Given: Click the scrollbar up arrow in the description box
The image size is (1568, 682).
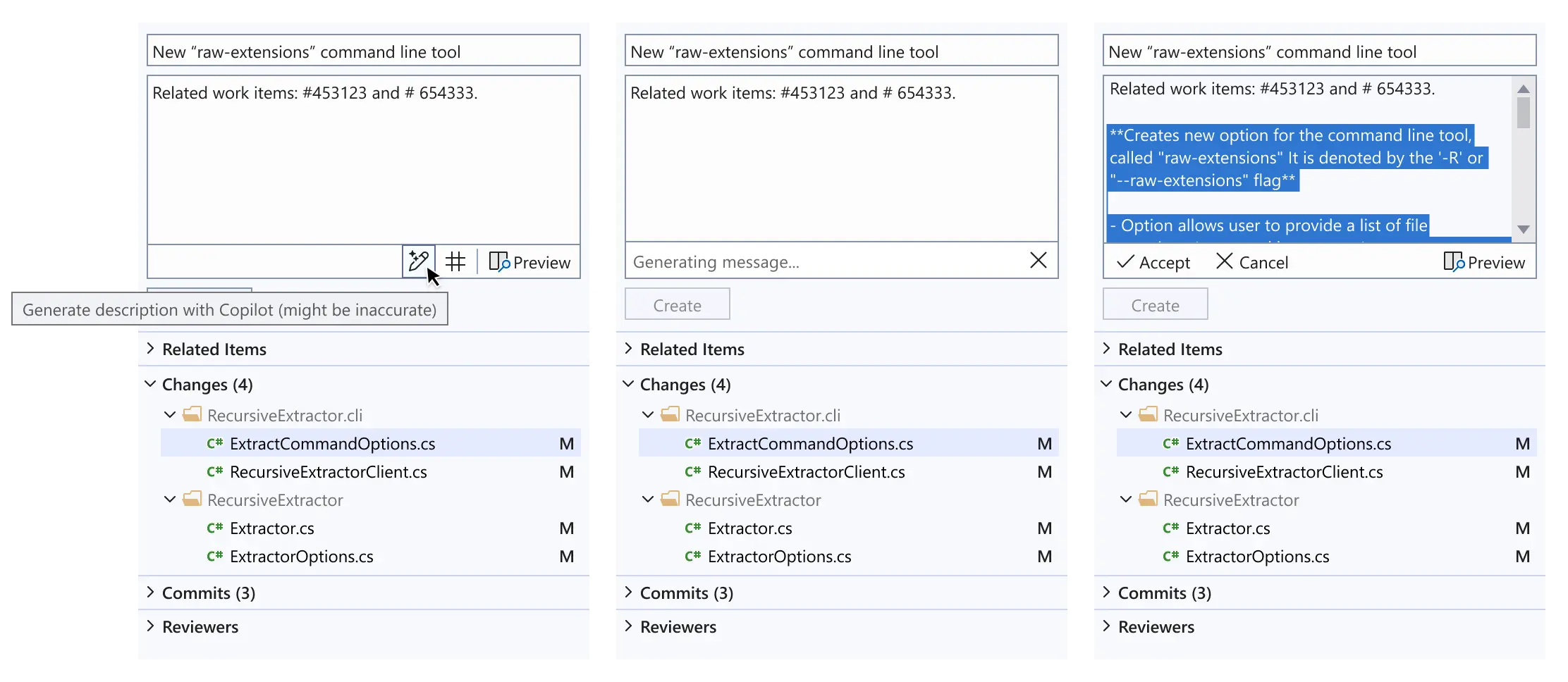Looking at the screenshot, I should click(x=1523, y=89).
